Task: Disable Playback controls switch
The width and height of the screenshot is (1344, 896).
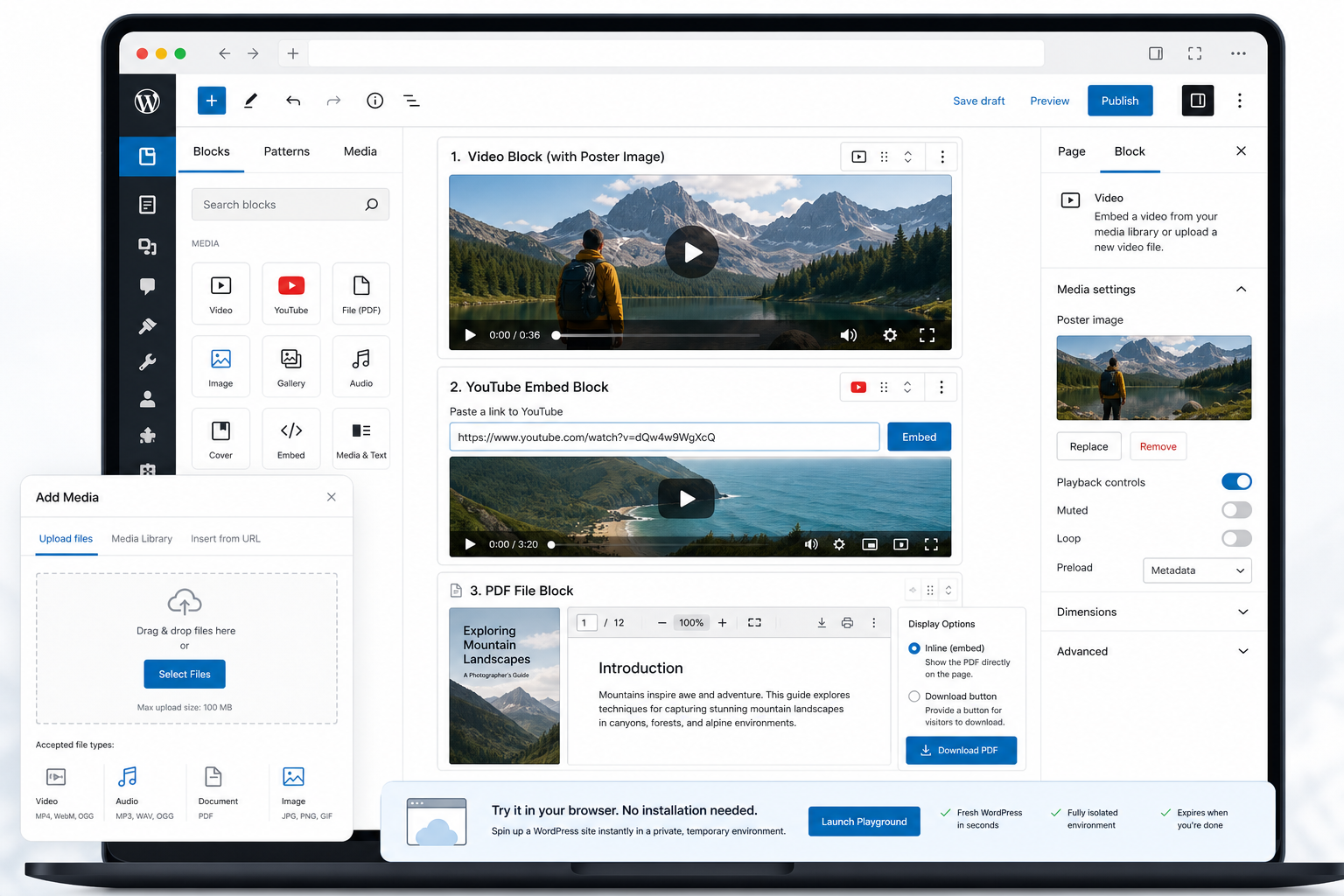Action: [1236, 481]
